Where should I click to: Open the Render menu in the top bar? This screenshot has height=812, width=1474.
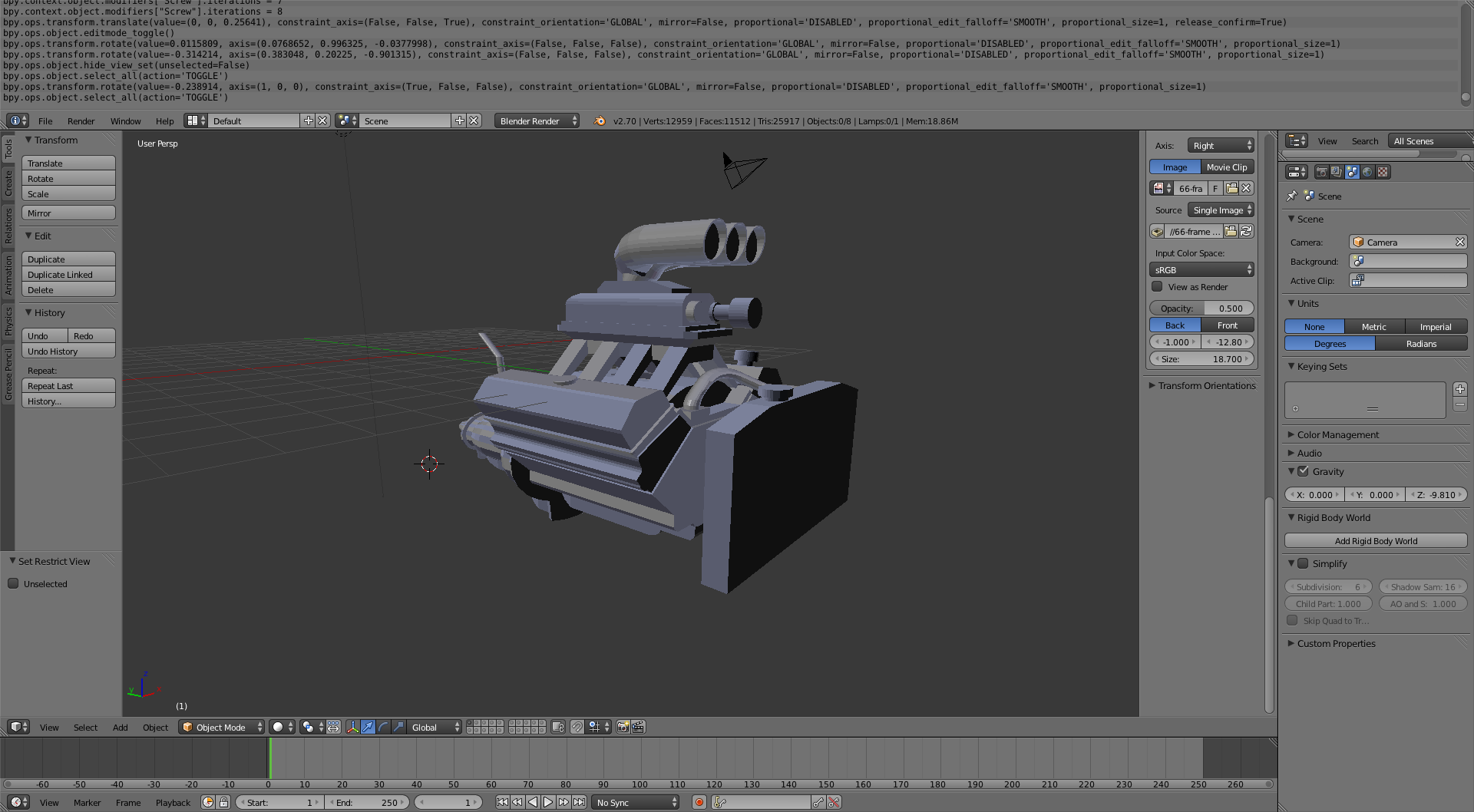[81, 120]
